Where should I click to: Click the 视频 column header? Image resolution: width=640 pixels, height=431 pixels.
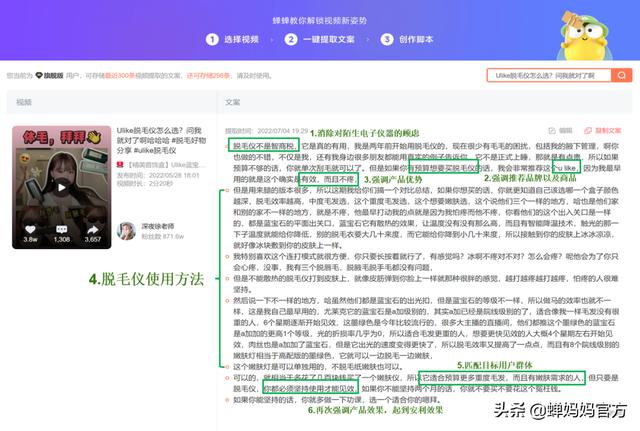tap(23, 102)
